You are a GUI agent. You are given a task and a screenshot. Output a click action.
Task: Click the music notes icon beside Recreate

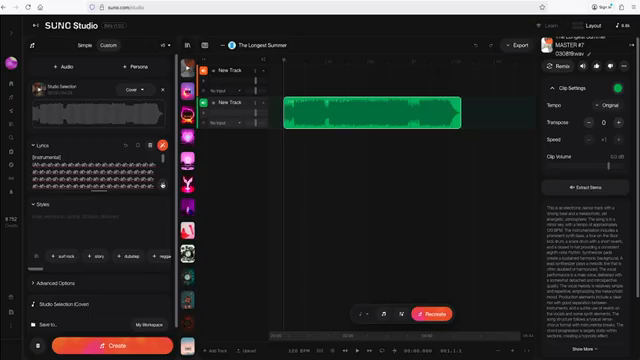coord(384,314)
